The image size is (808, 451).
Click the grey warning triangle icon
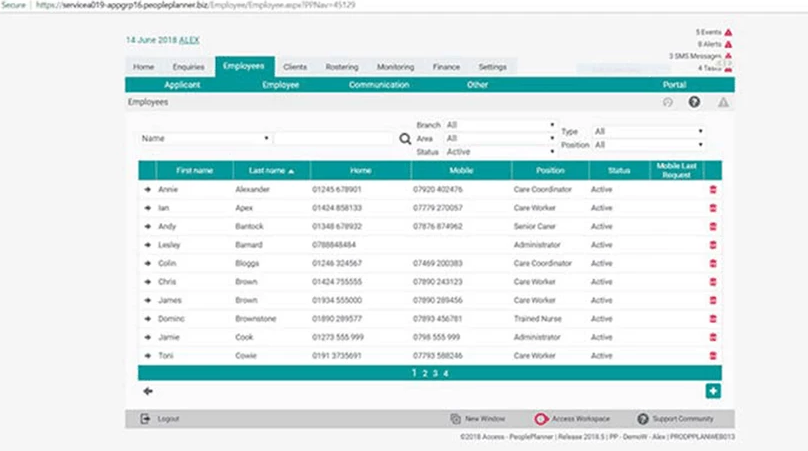coord(723,103)
